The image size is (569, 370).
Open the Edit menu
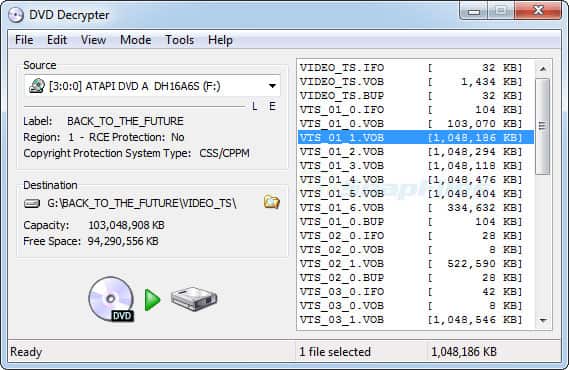point(57,40)
